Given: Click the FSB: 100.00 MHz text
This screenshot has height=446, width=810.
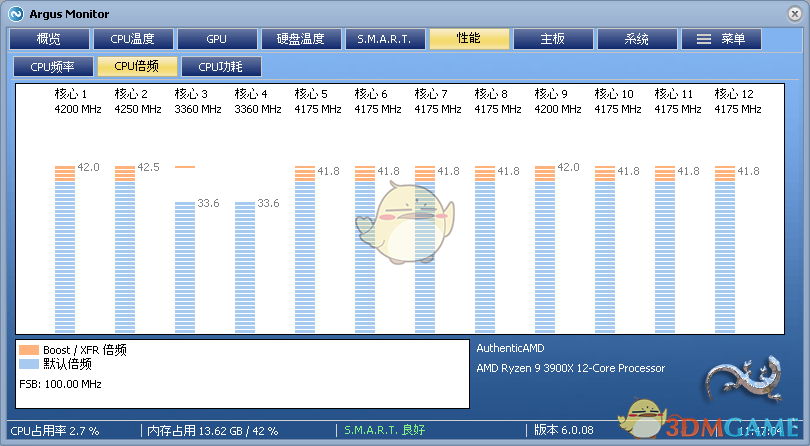Looking at the screenshot, I should (x=60, y=384).
